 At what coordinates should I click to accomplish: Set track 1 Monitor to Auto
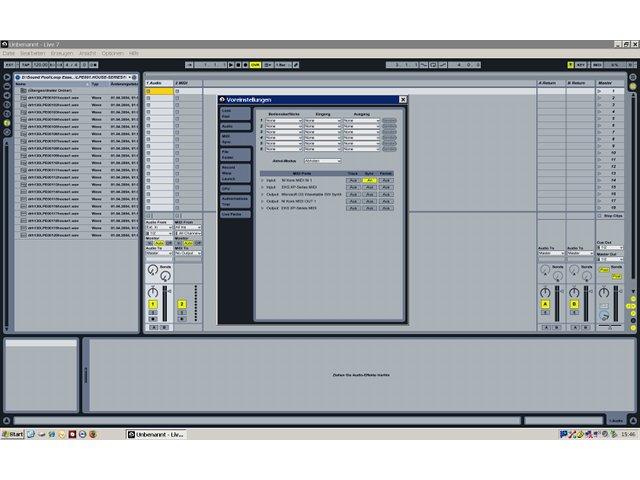pyautogui.click(x=159, y=243)
